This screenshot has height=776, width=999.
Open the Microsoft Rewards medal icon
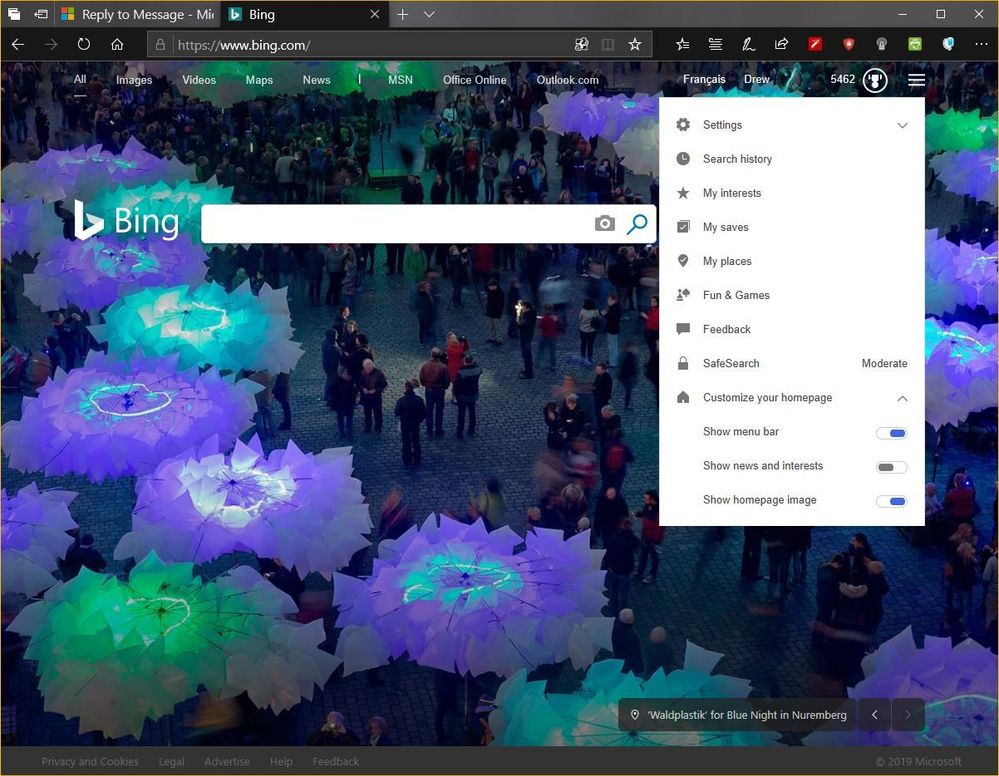pyautogui.click(x=875, y=80)
